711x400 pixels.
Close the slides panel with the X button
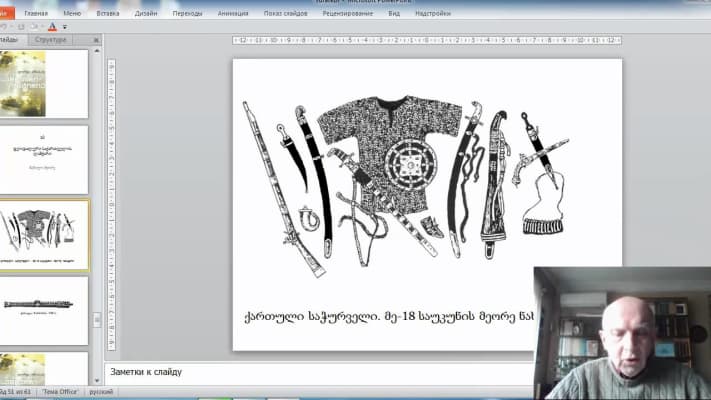tap(95, 40)
